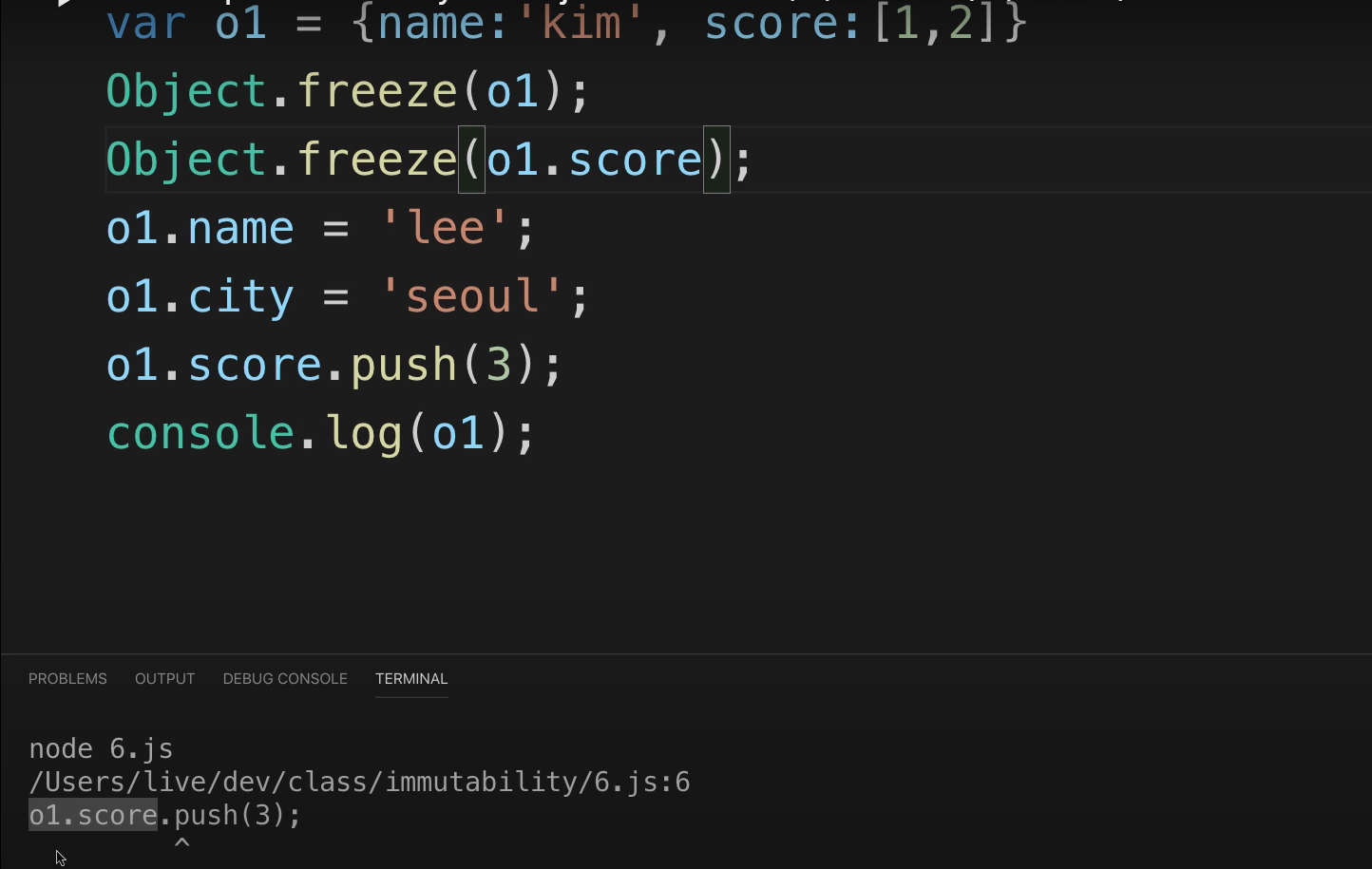Select the OUTPUT tab
1372x869 pixels.
point(164,678)
